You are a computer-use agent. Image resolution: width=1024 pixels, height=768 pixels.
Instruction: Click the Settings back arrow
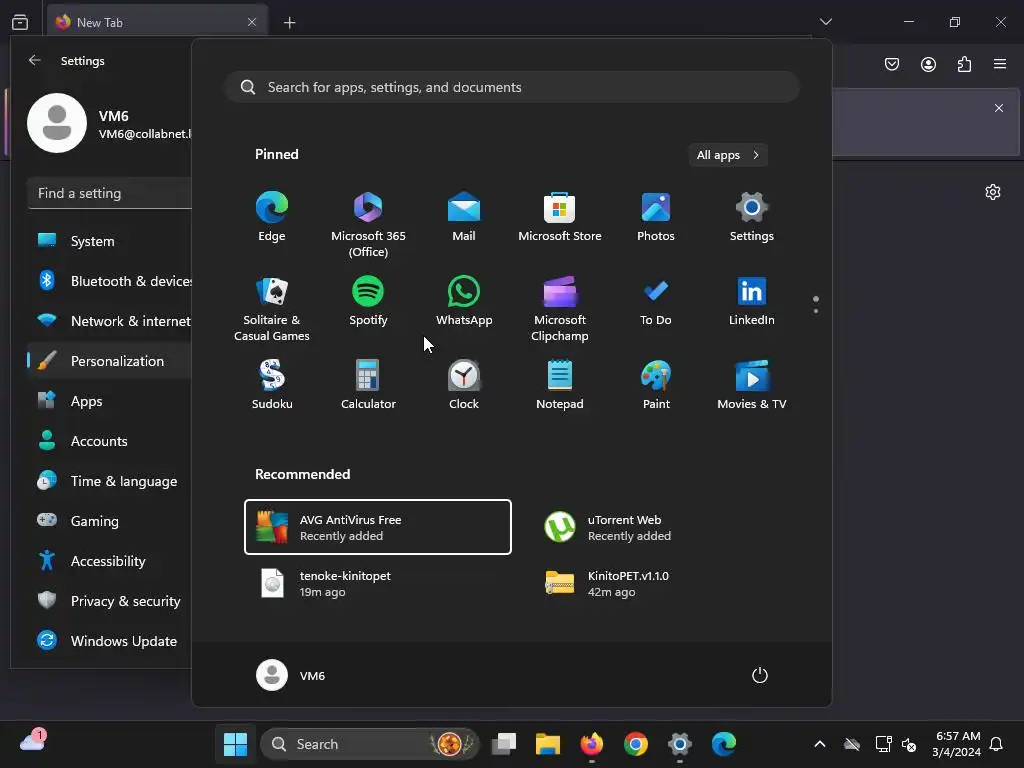pos(35,60)
